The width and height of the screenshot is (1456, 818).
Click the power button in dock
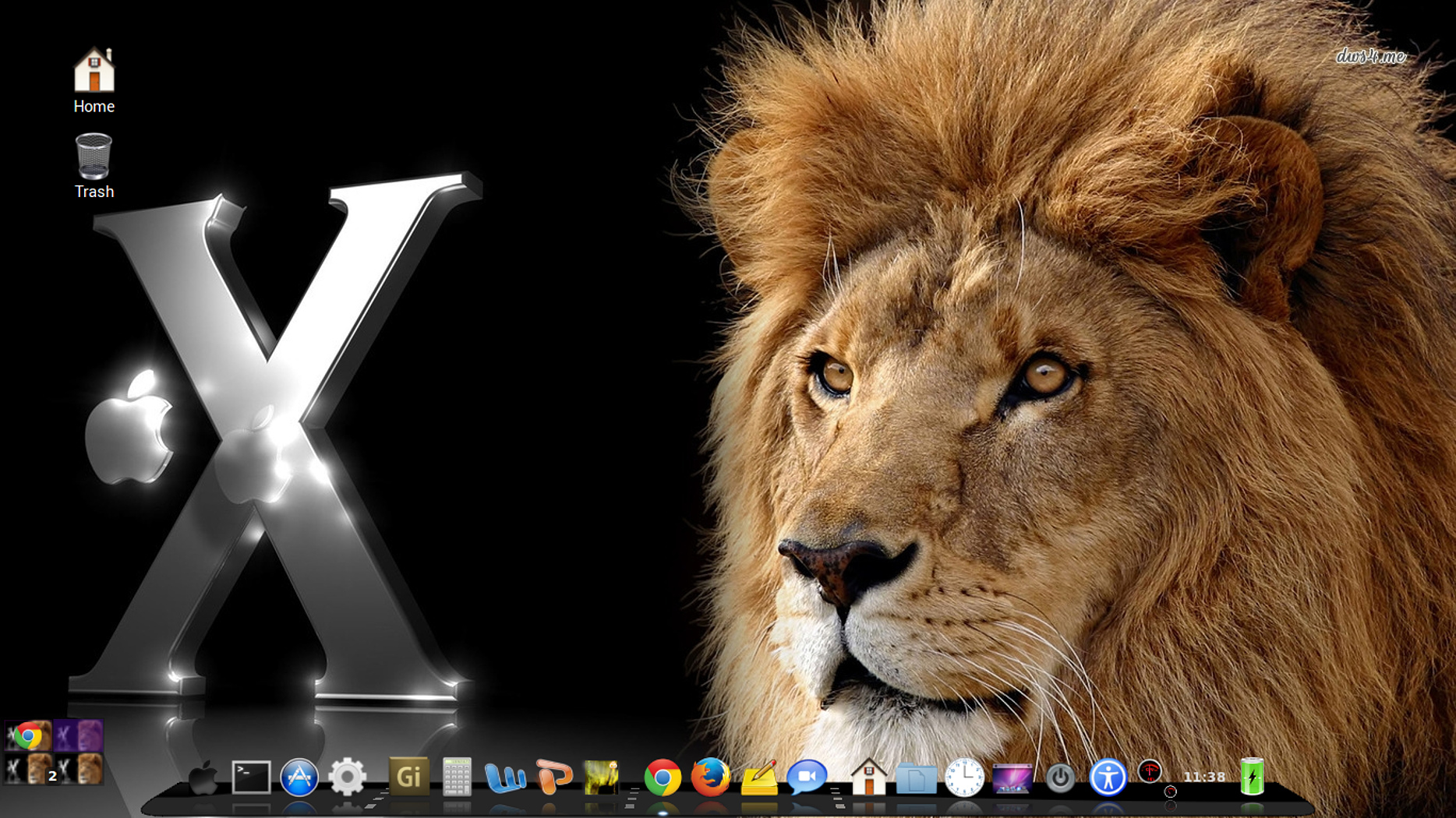click(x=1060, y=777)
